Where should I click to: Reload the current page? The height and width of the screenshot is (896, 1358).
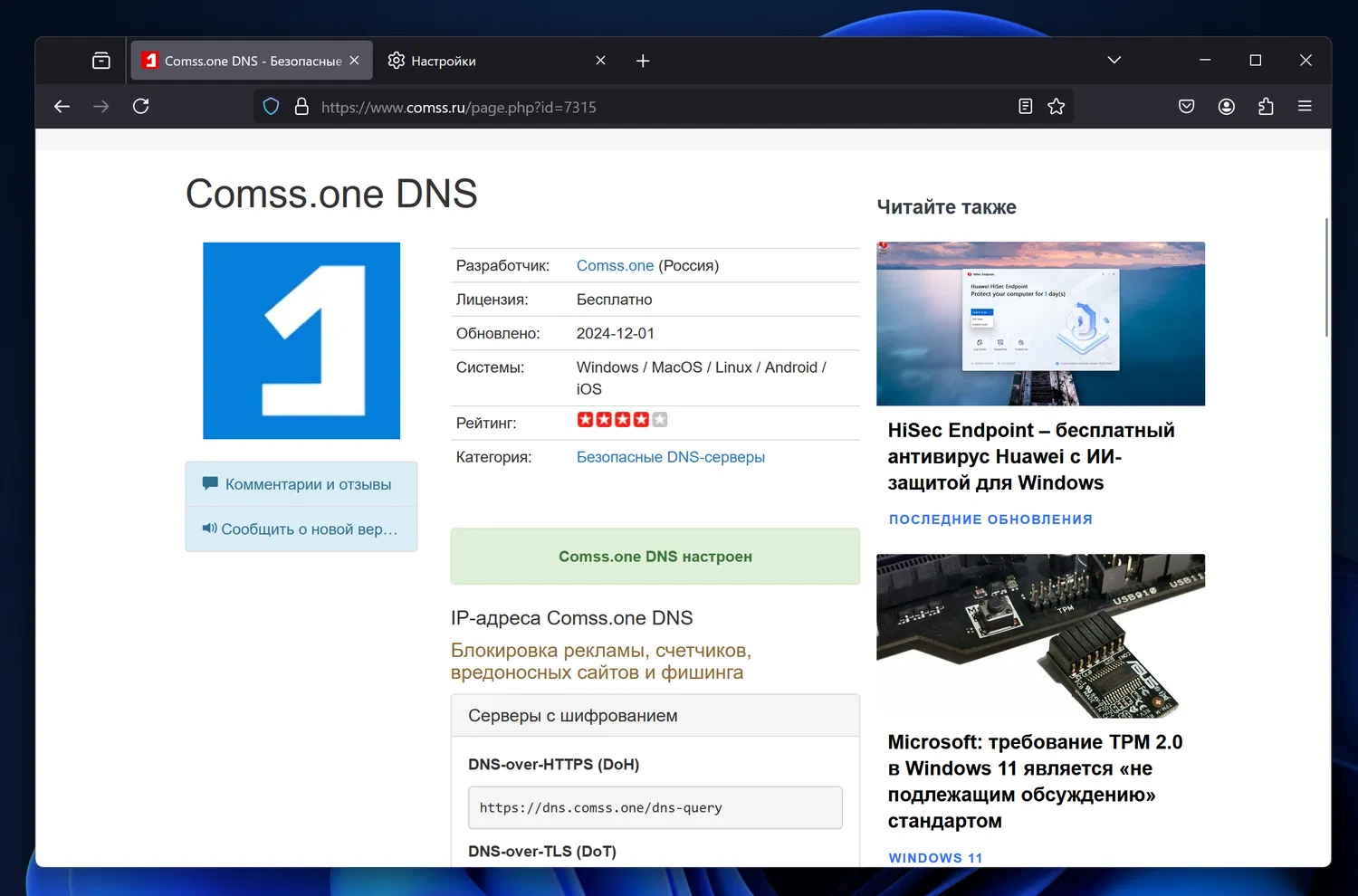[140, 107]
